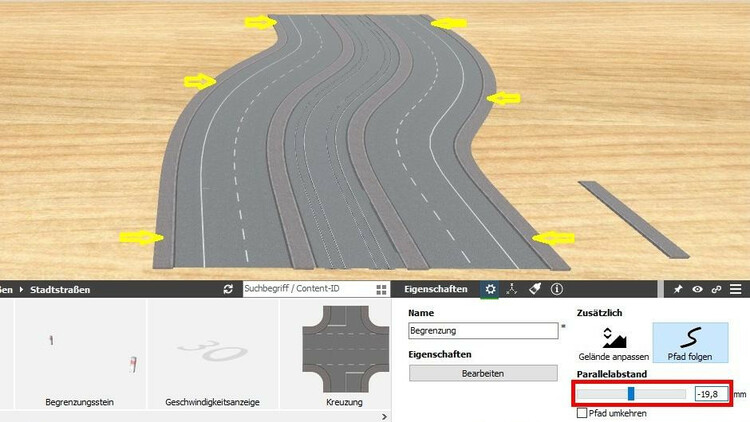Toggle the Pfad folgen option
This screenshot has height=422, width=750.
(690, 343)
